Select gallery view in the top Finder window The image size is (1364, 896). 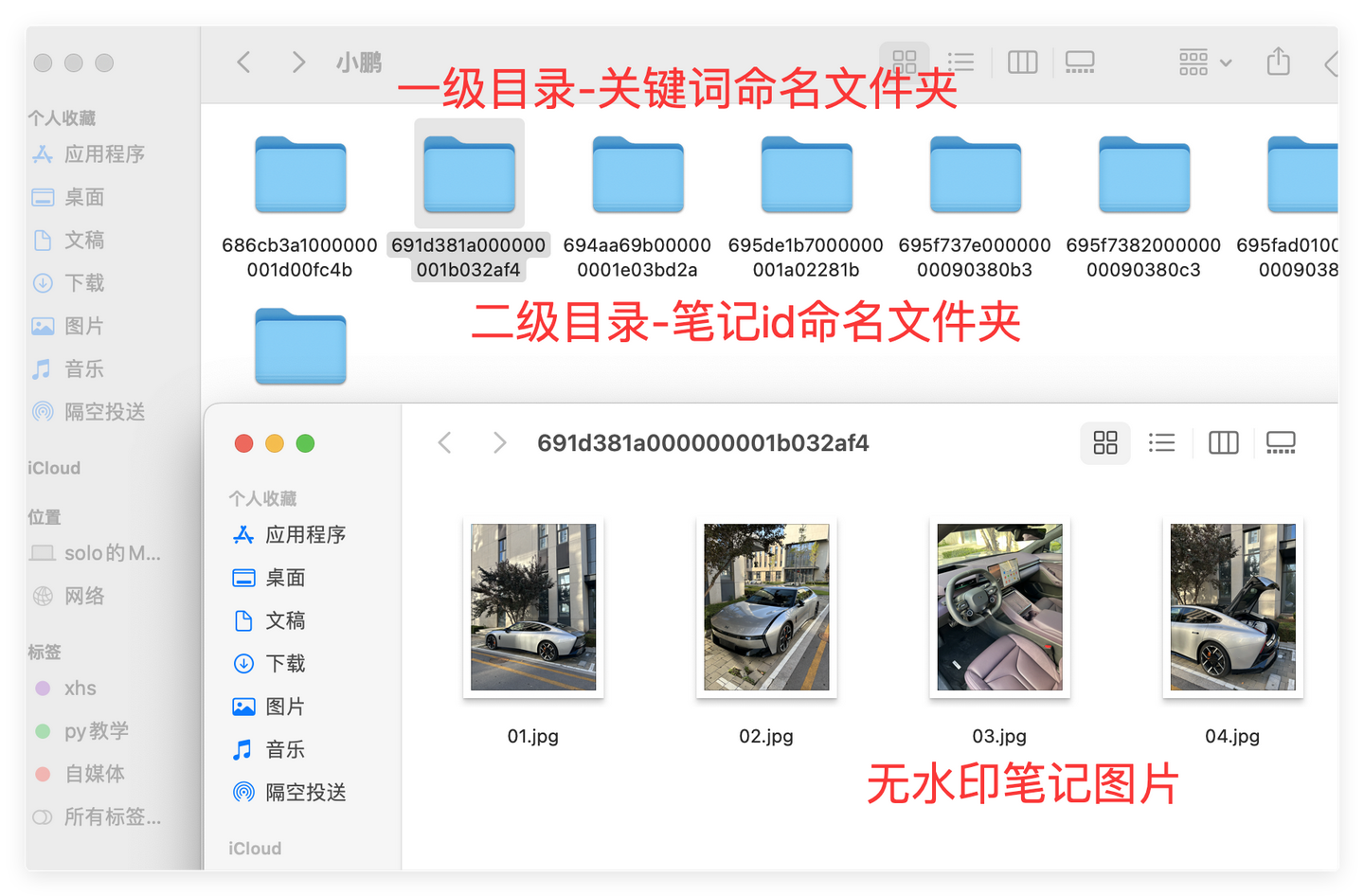point(1080,62)
